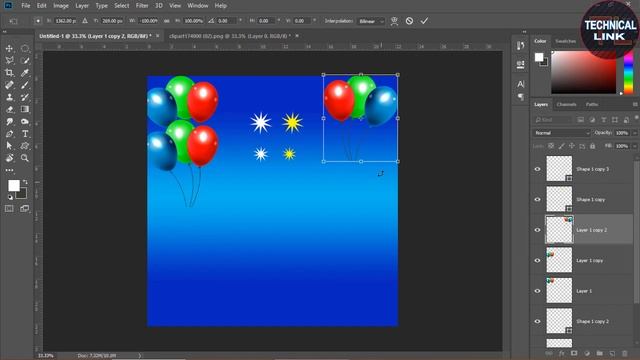The width and height of the screenshot is (640, 360).
Task: Swap foreground and background colors
Action: coord(25,182)
